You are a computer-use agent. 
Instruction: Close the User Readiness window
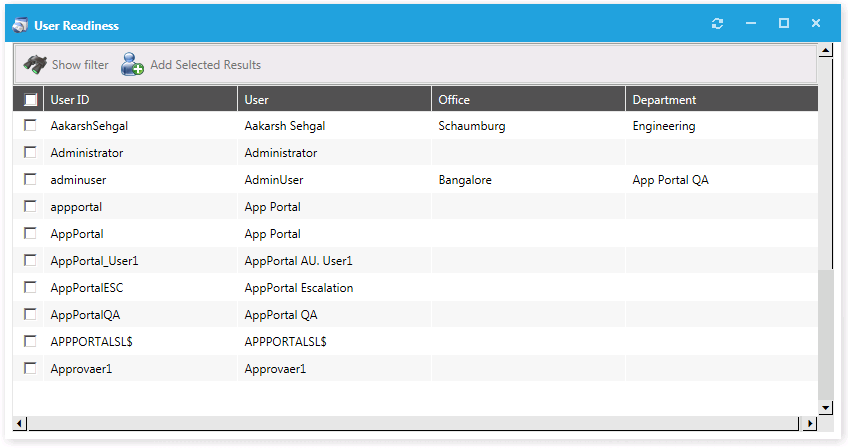pos(816,23)
